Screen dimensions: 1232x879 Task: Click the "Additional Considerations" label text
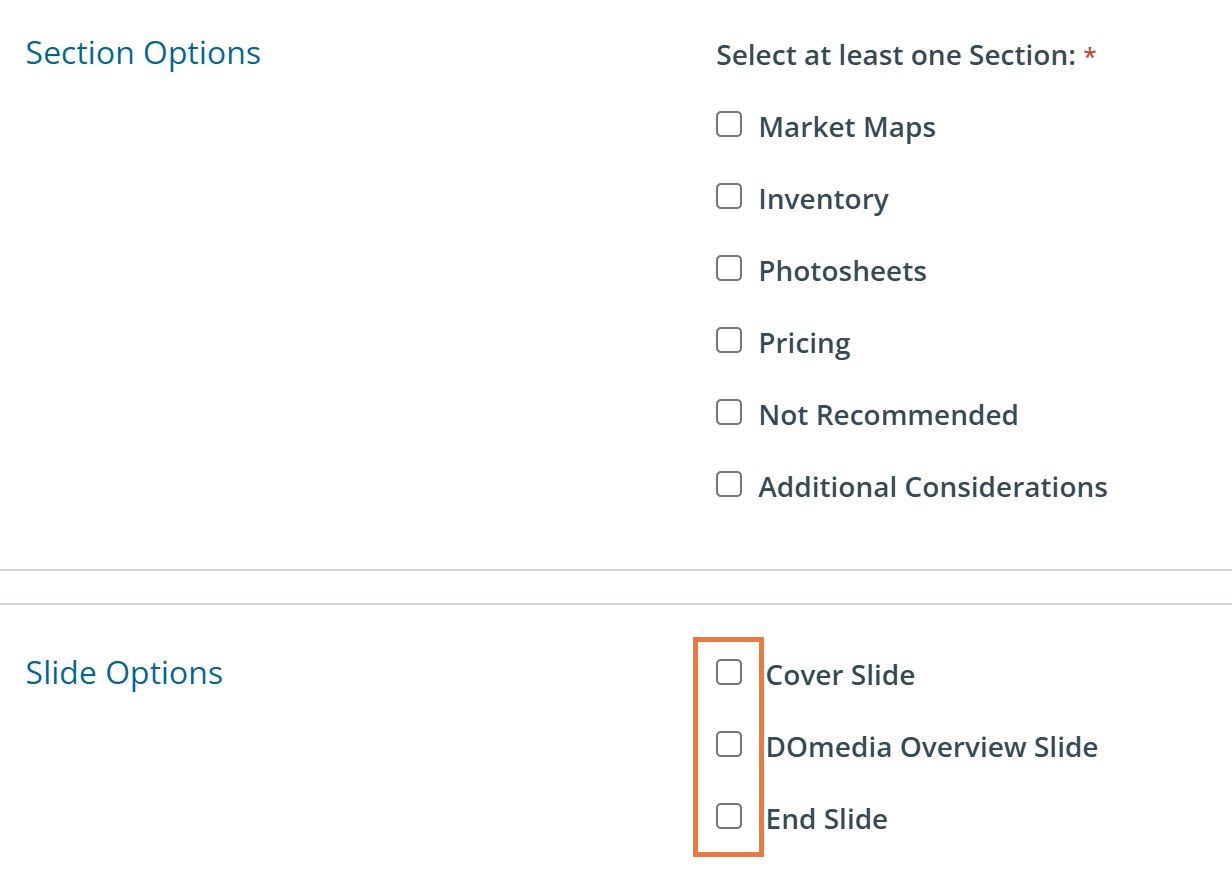click(932, 488)
